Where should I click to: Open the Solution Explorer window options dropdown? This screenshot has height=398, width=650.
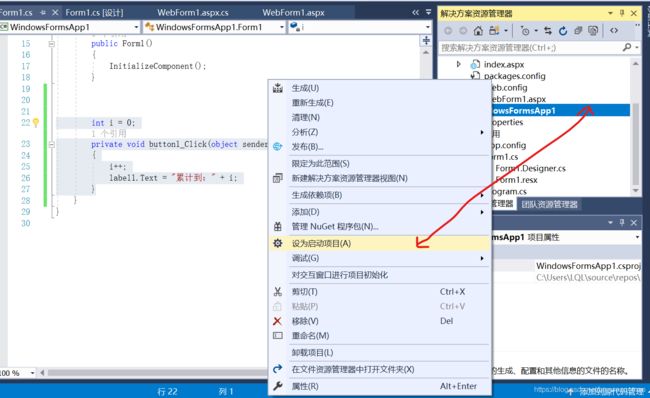pyautogui.click(x=610, y=13)
